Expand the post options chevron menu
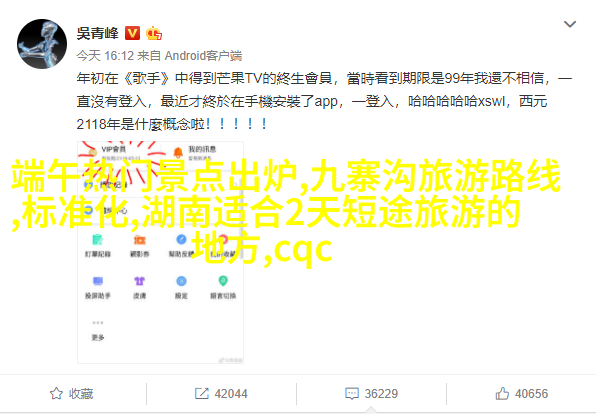This screenshot has height=414, width=596. coord(570,24)
